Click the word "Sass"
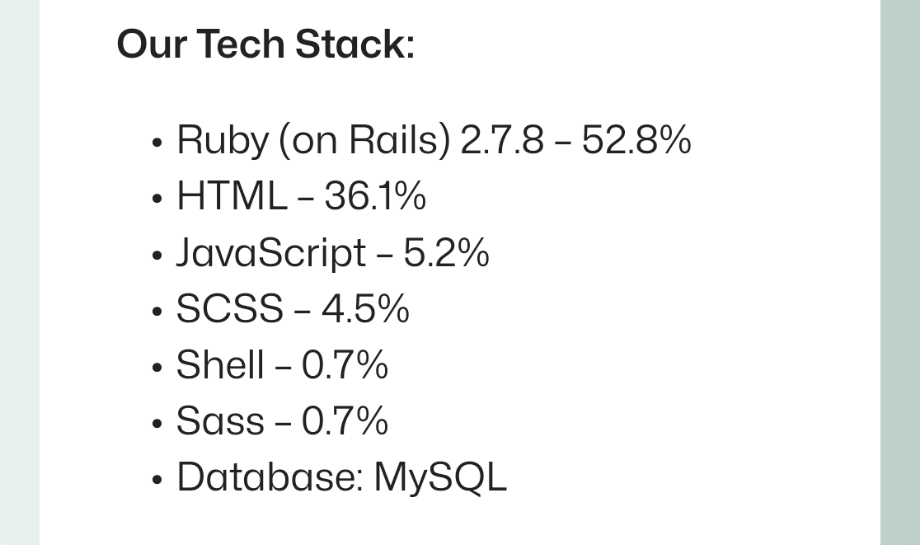 [220, 421]
